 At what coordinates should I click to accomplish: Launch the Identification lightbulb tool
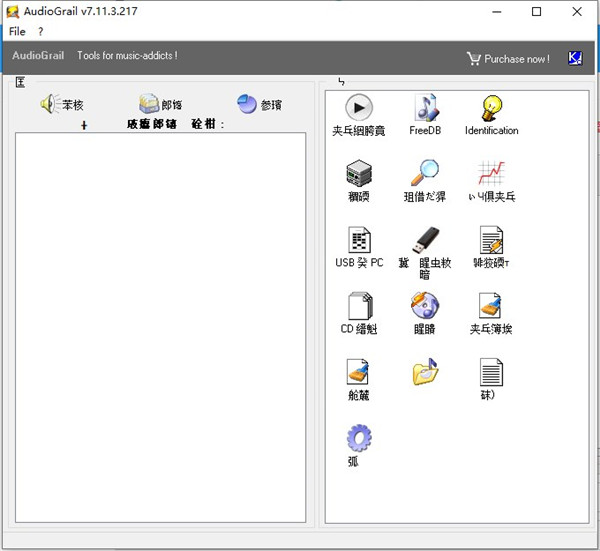pyautogui.click(x=491, y=107)
